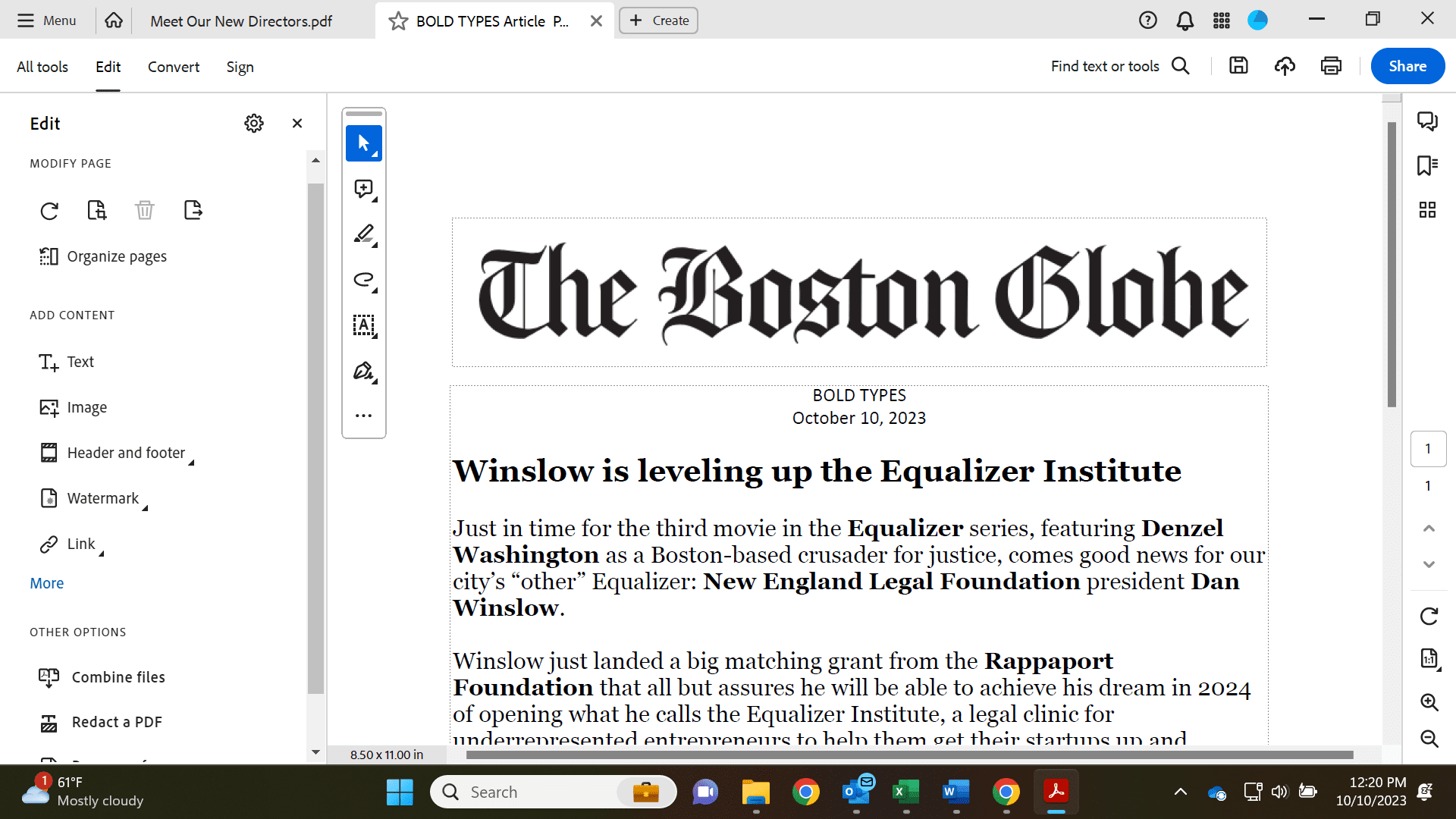
Task: Open the user profile avatar
Action: (x=1258, y=20)
